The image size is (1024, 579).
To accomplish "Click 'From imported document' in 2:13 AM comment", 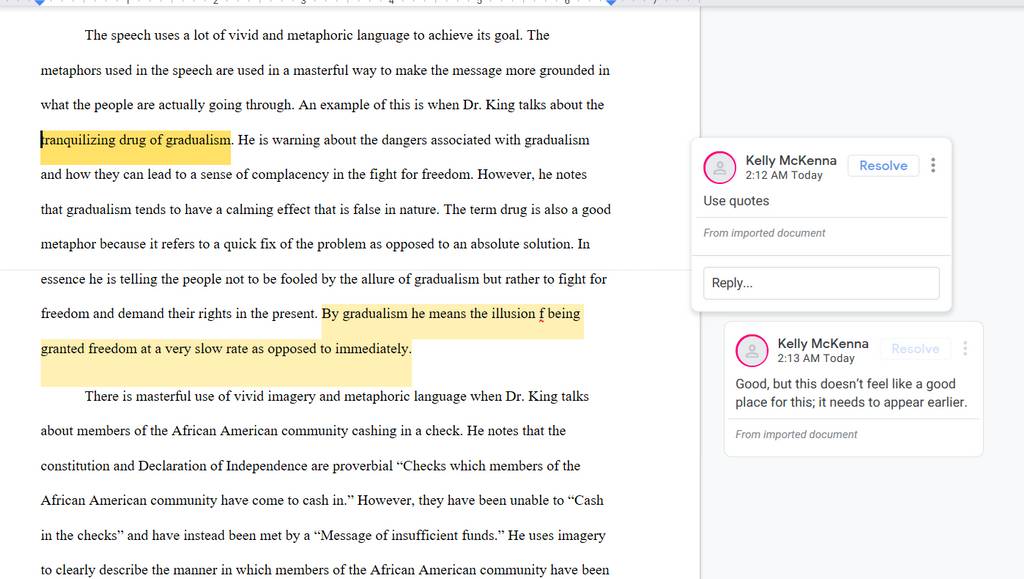I will (x=796, y=435).
